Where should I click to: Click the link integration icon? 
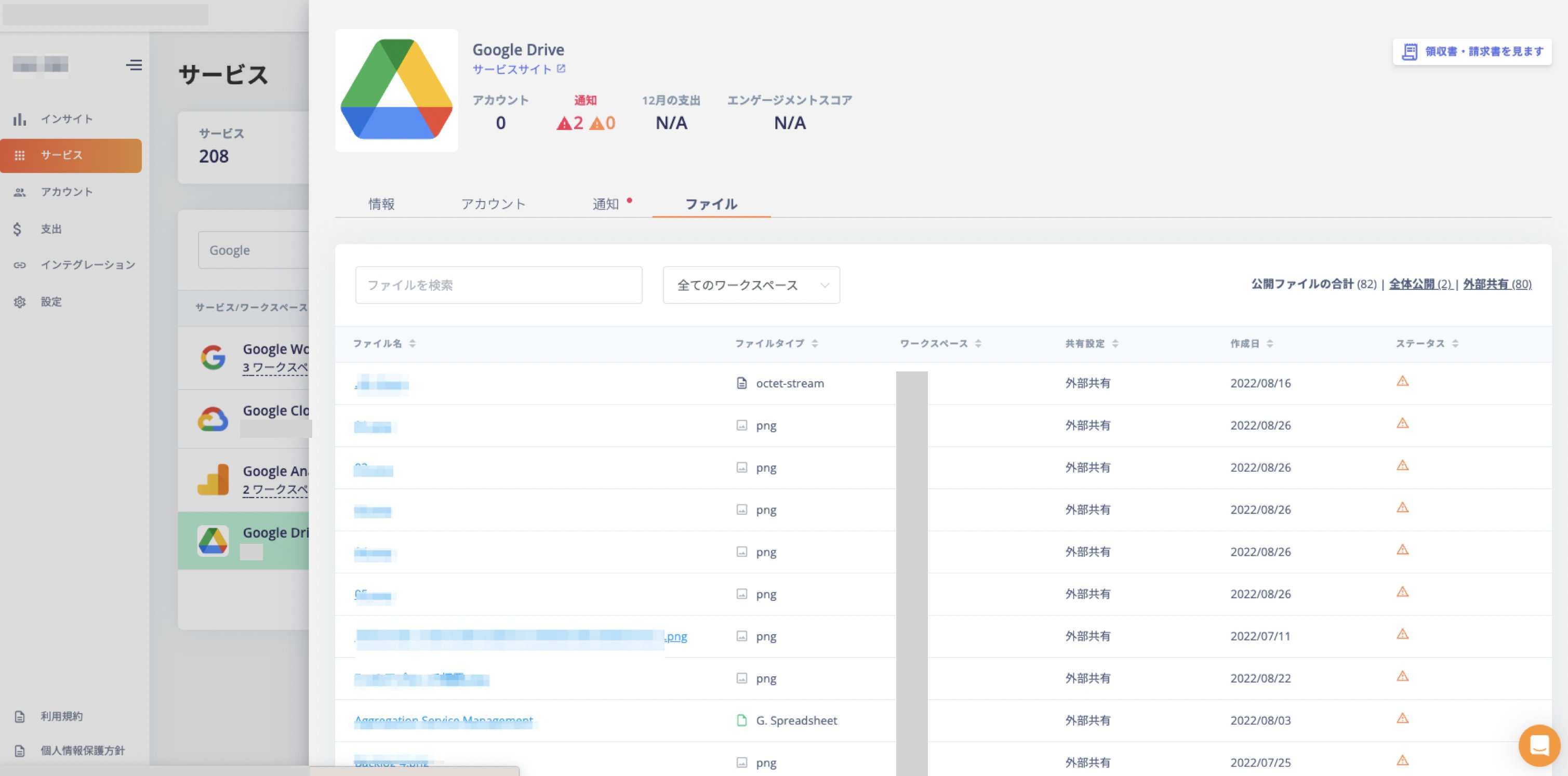[19, 265]
